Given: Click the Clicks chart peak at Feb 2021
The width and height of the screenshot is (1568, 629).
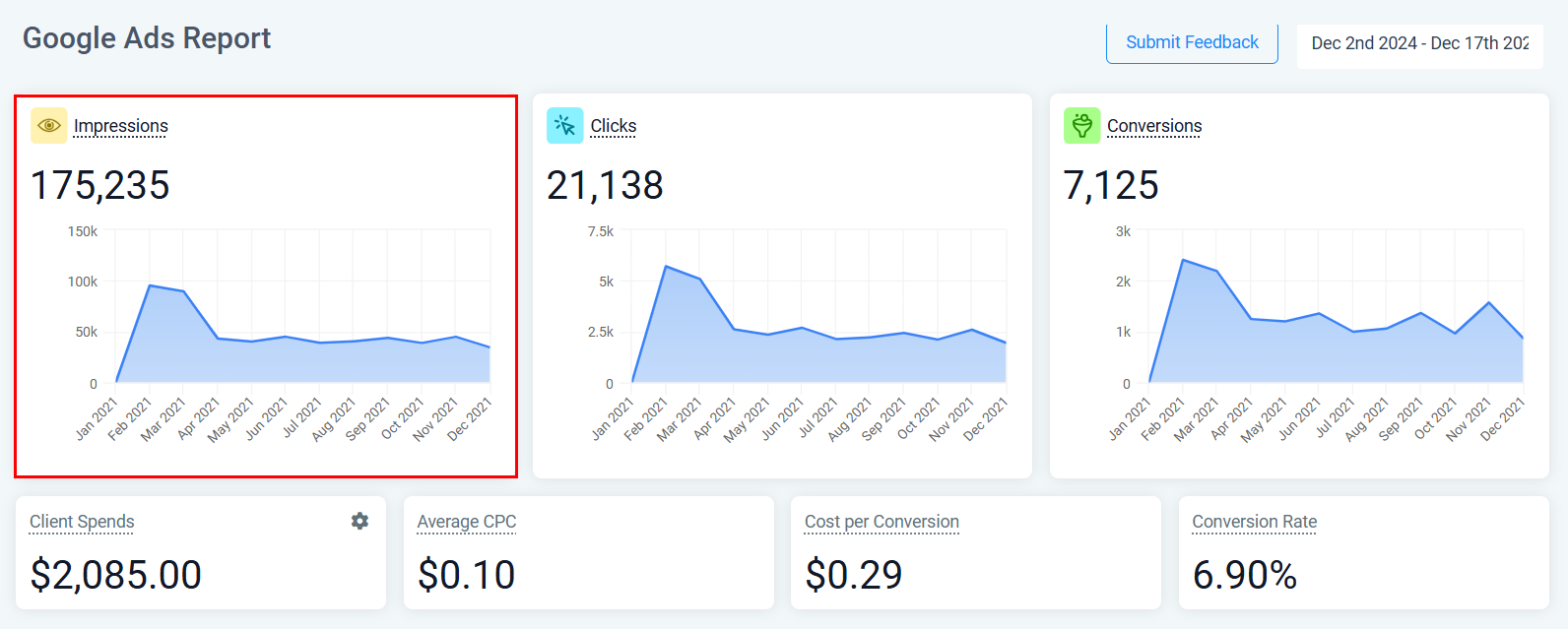Looking at the screenshot, I should point(666,267).
